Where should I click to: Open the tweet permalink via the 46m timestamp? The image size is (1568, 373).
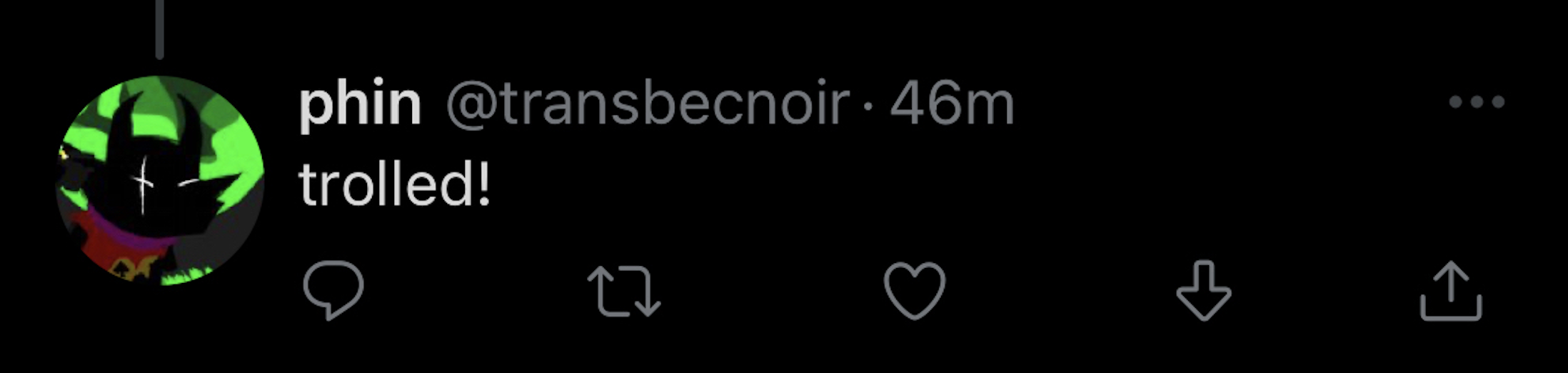(952, 105)
